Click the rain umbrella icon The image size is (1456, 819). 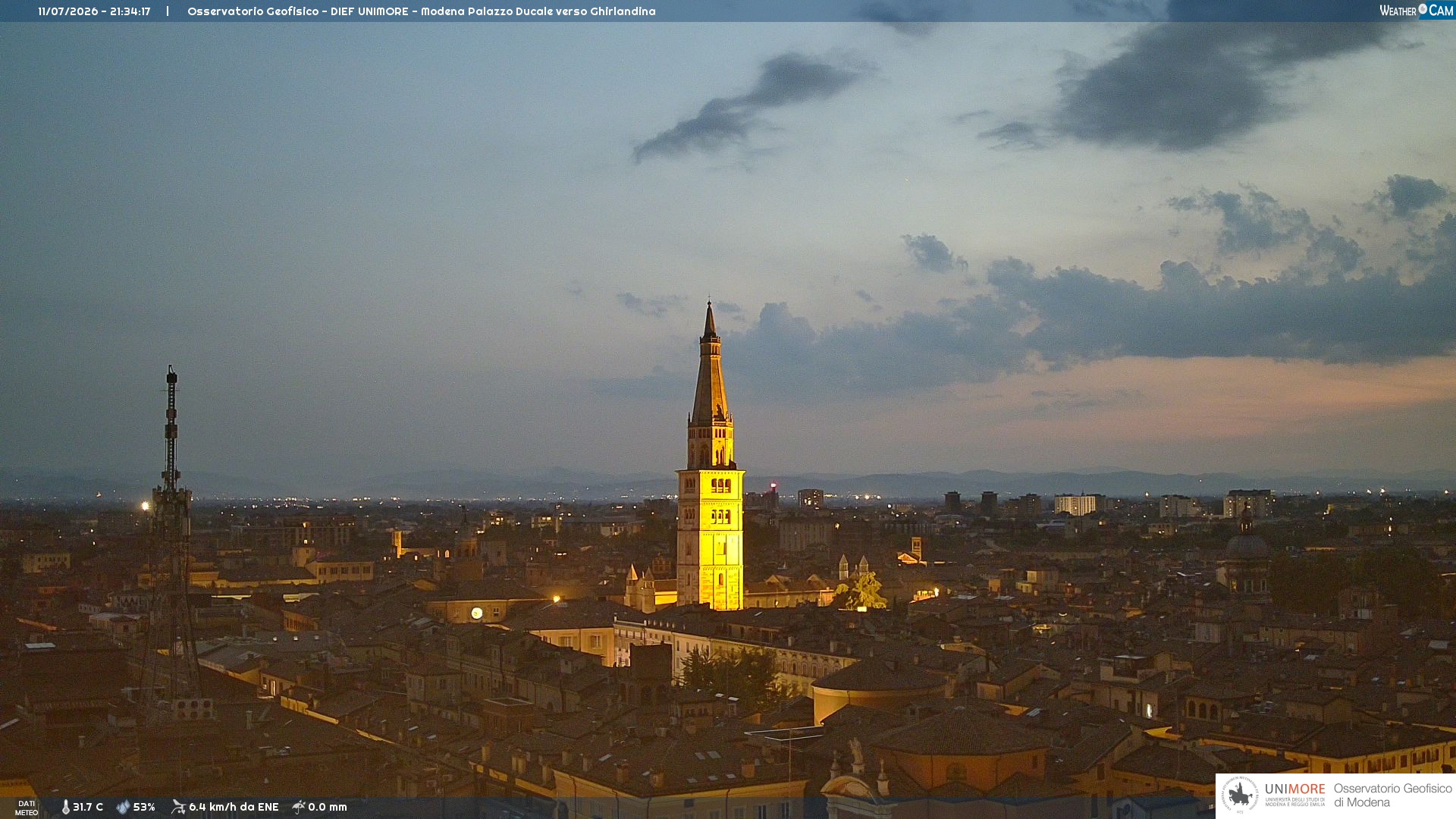[298, 807]
